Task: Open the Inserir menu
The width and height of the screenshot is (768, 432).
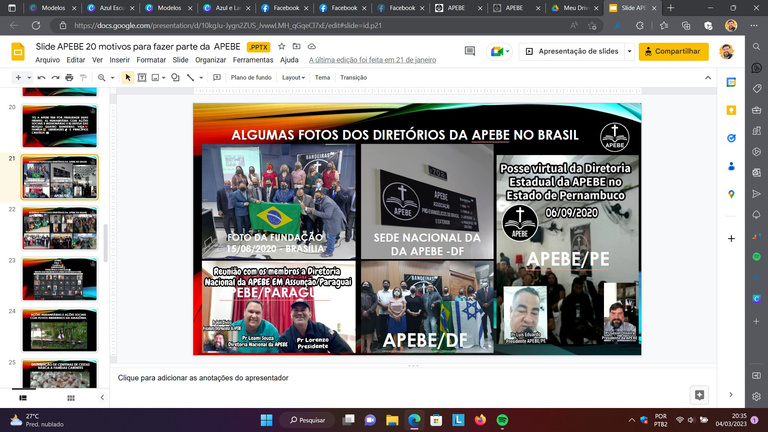Action: tap(120, 60)
